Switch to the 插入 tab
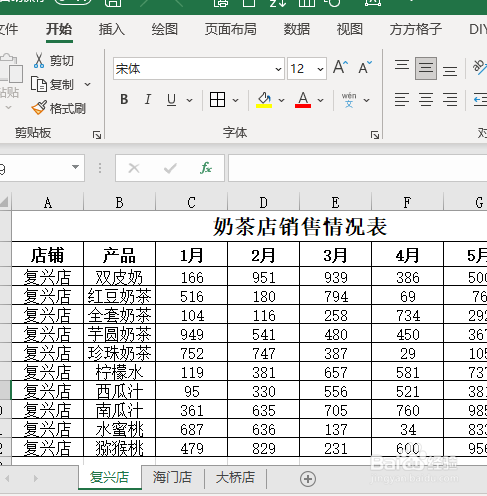This screenshot has width=487, height=496. point(112,29)
